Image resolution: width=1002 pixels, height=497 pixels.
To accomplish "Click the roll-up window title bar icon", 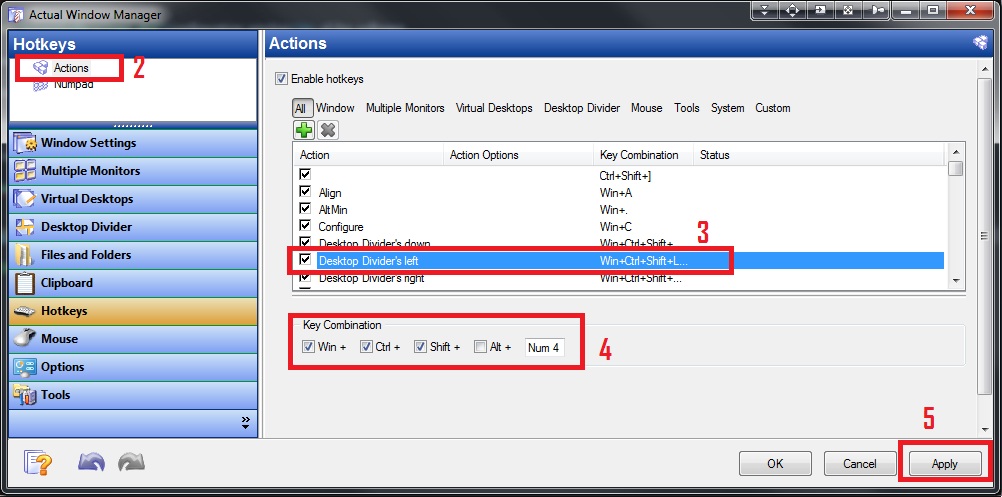I will [764, 10].
